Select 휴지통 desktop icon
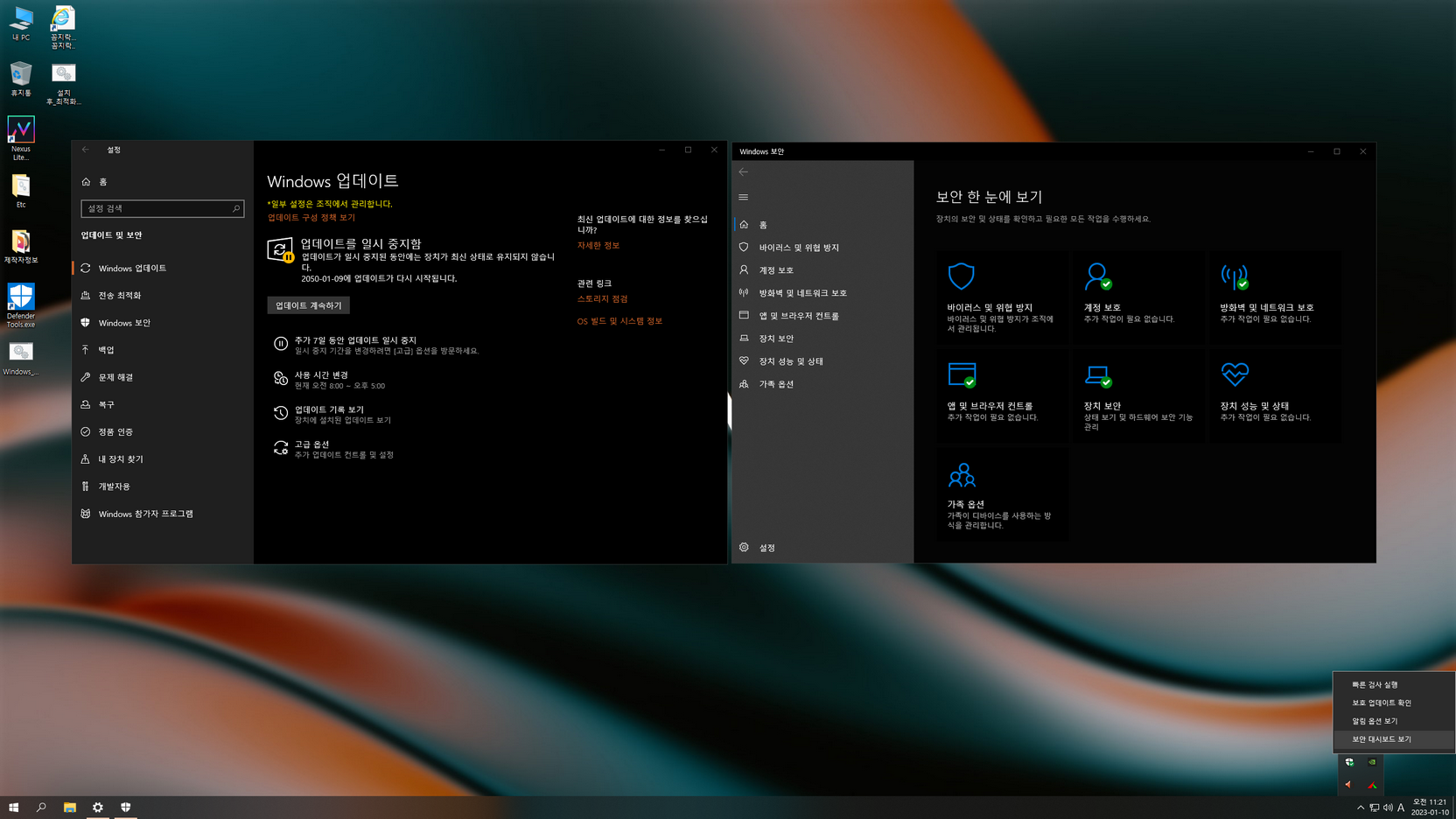 [x=21, y=80]
